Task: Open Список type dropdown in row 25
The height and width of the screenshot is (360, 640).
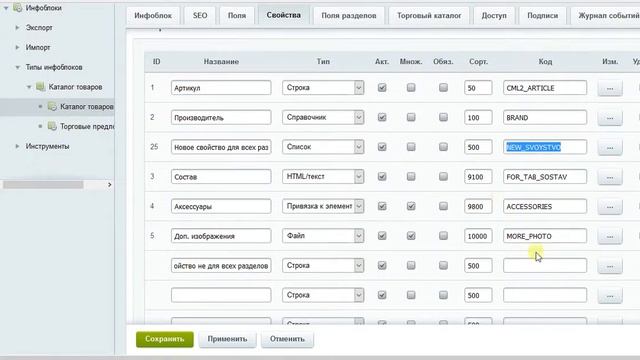Action: coord(323,147)
